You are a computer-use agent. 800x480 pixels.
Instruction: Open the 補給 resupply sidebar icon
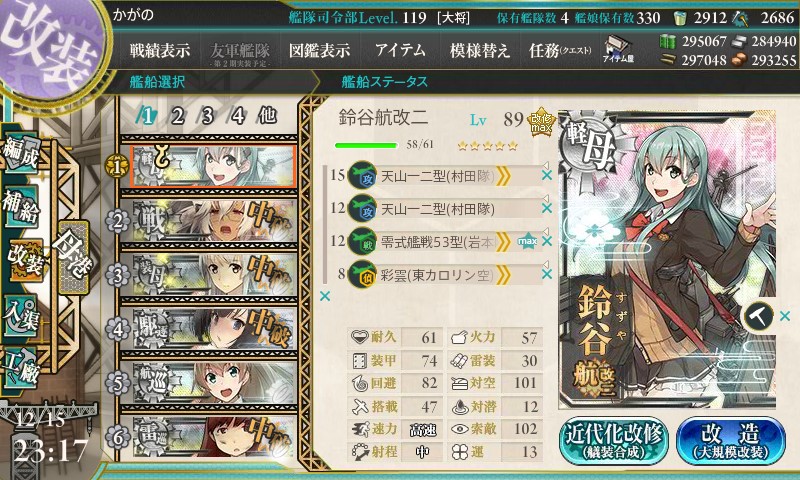20,207
